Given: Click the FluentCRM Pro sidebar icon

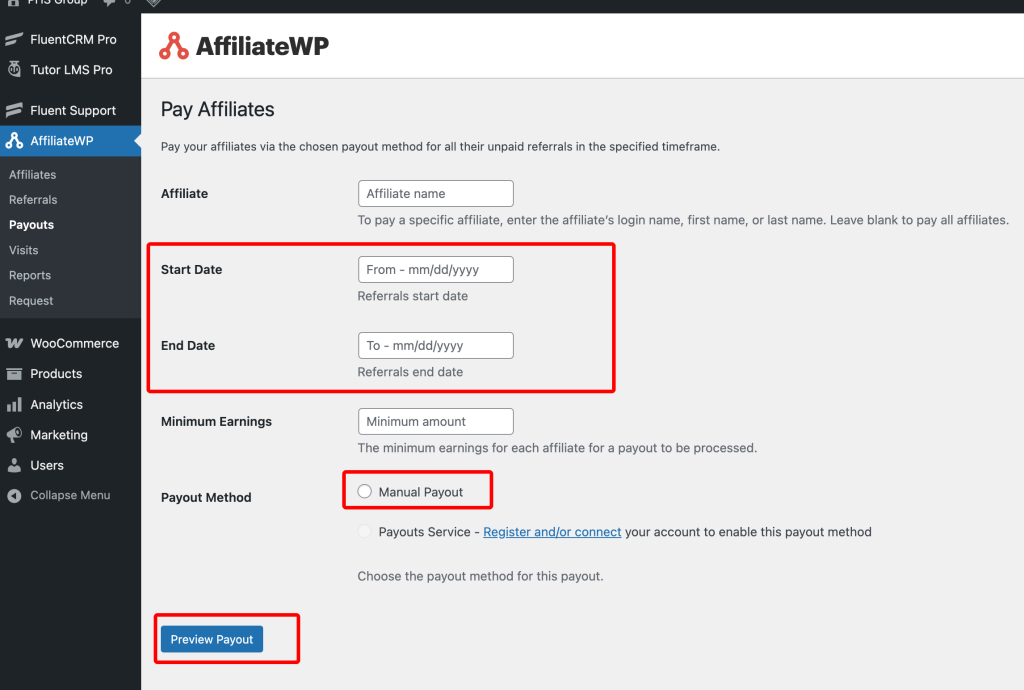Looking at the screenshot, I should coord(14,40).
